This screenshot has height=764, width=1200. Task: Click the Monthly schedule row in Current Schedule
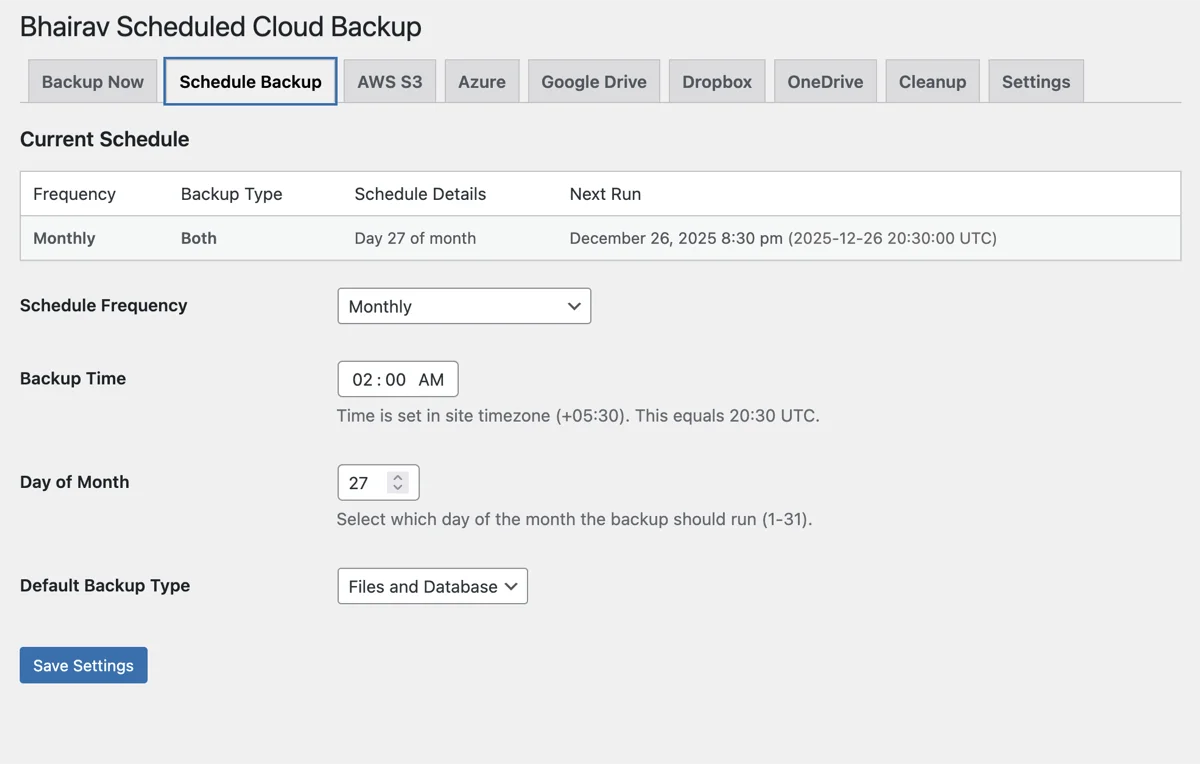click(400, 238)
